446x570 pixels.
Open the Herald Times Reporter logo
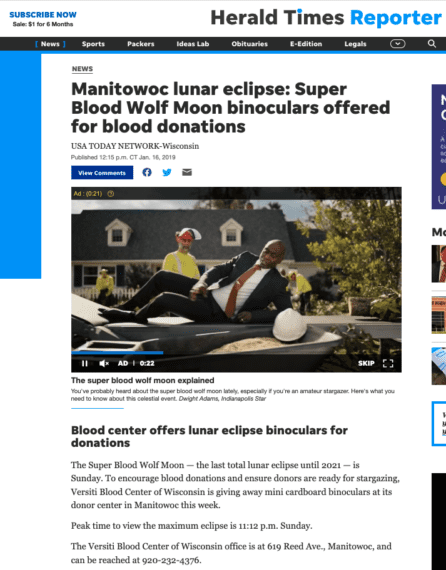pyautogui.click(x=326, y=17)
